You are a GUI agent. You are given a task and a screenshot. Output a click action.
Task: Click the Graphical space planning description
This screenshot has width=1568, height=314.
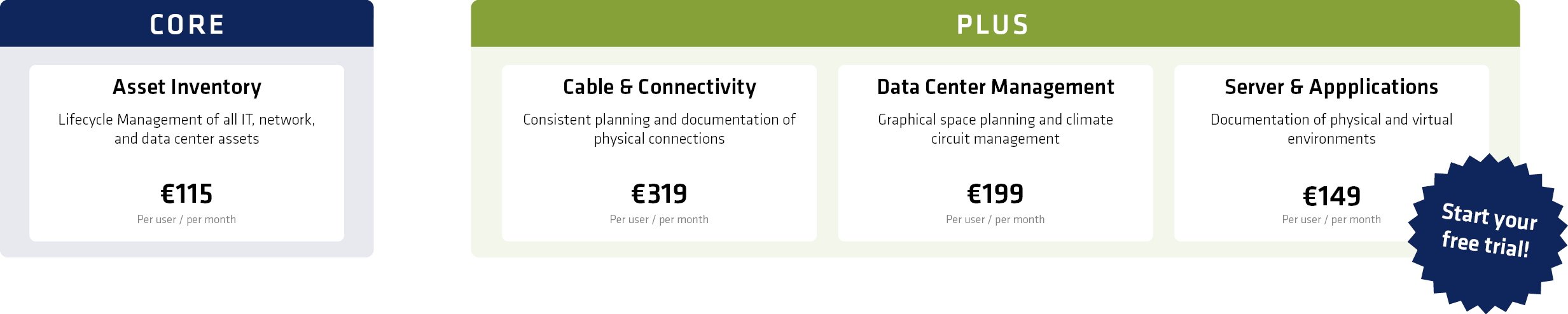tap(996, 129)
